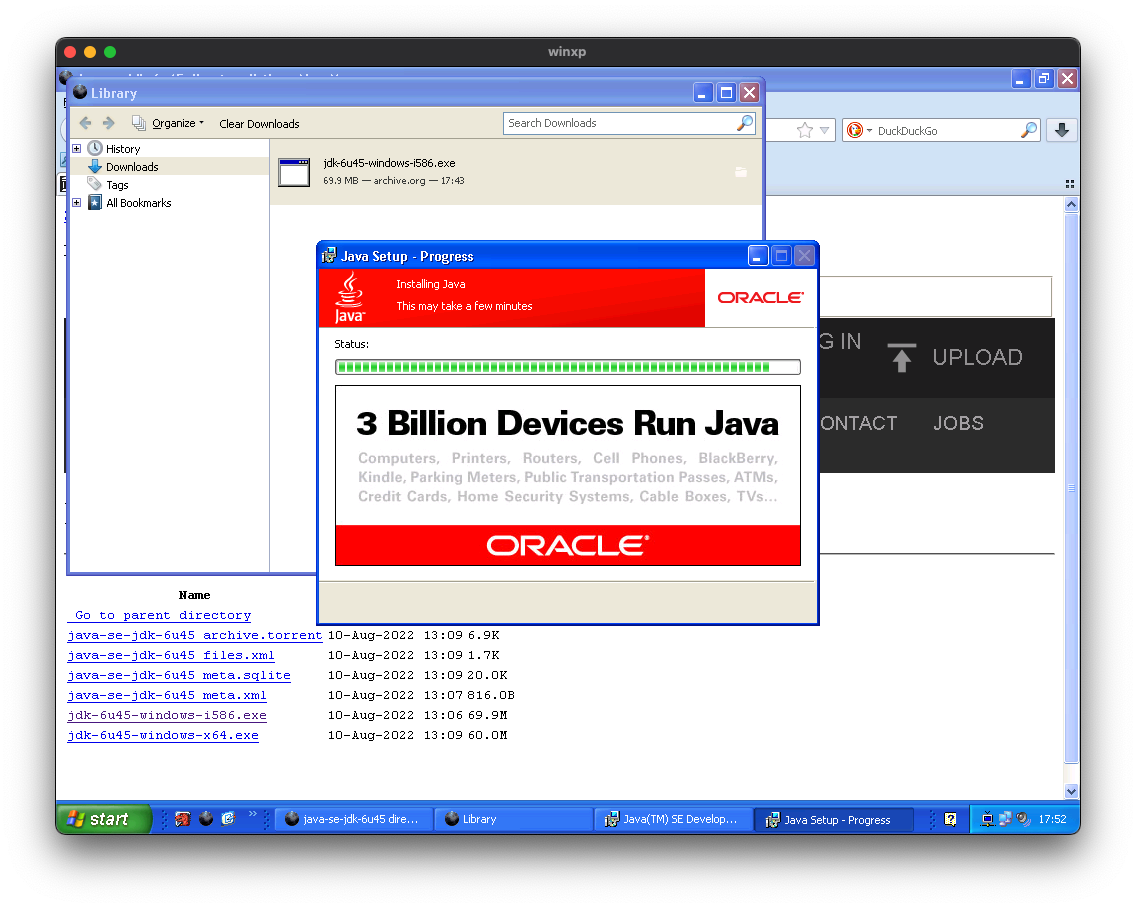
Task: Click the 17:52 taskbar clock
Action: [x=1052, y=820]
